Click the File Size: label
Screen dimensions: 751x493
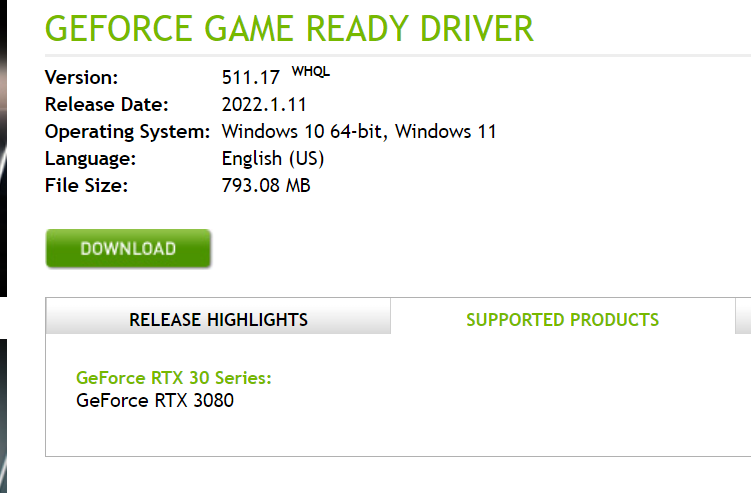(87, 185)
